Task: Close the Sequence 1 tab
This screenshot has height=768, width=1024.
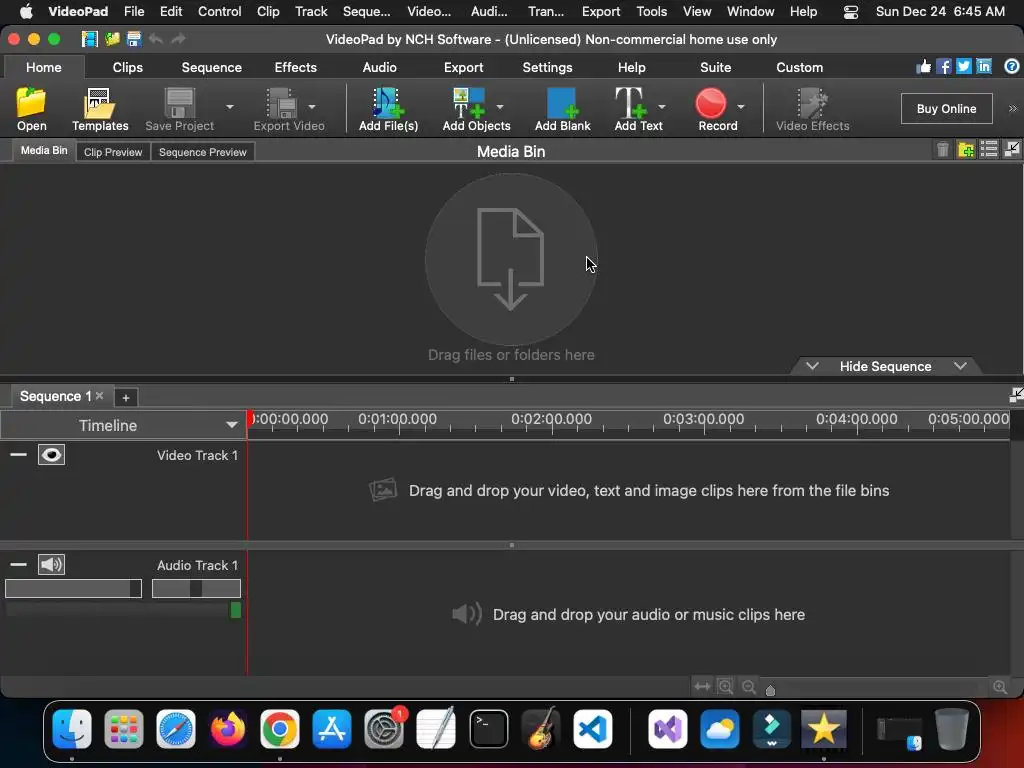Action: coord(99,396)
